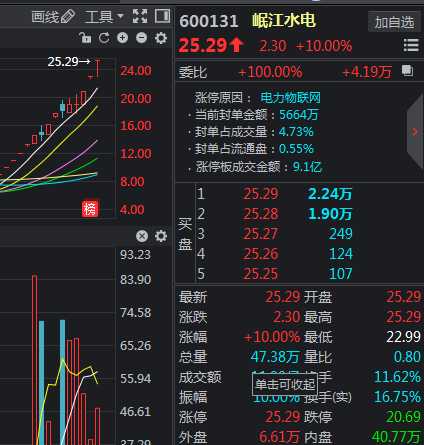Screen dimensions: 424x445
Task: Click the red 榜 badge on chart
Action: [90, 209]
